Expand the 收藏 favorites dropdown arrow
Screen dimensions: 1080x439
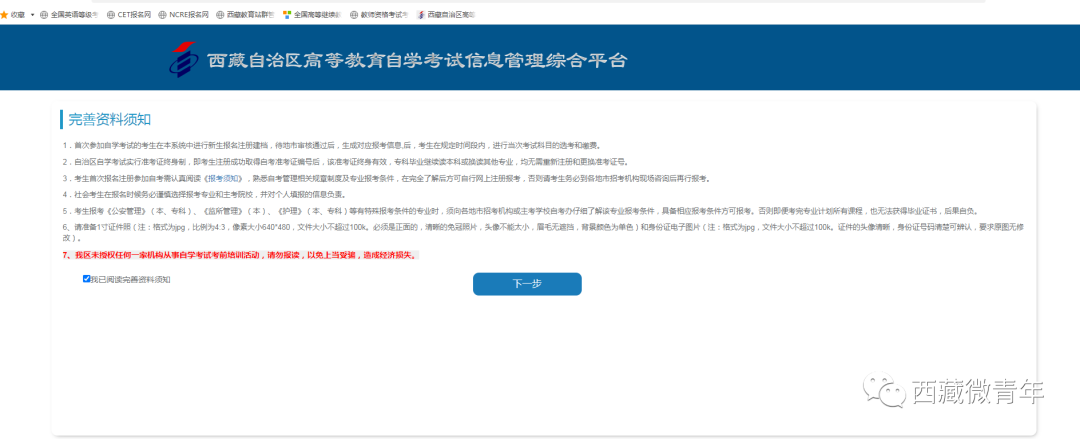click(32, 15)
